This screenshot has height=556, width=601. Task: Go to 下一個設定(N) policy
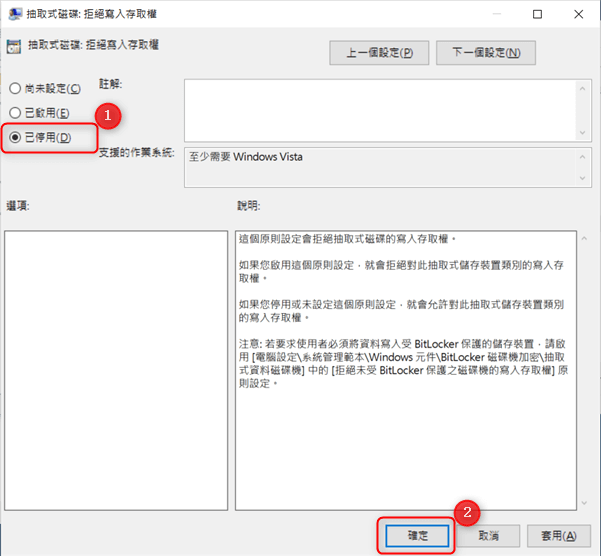(x=486, y=52)
